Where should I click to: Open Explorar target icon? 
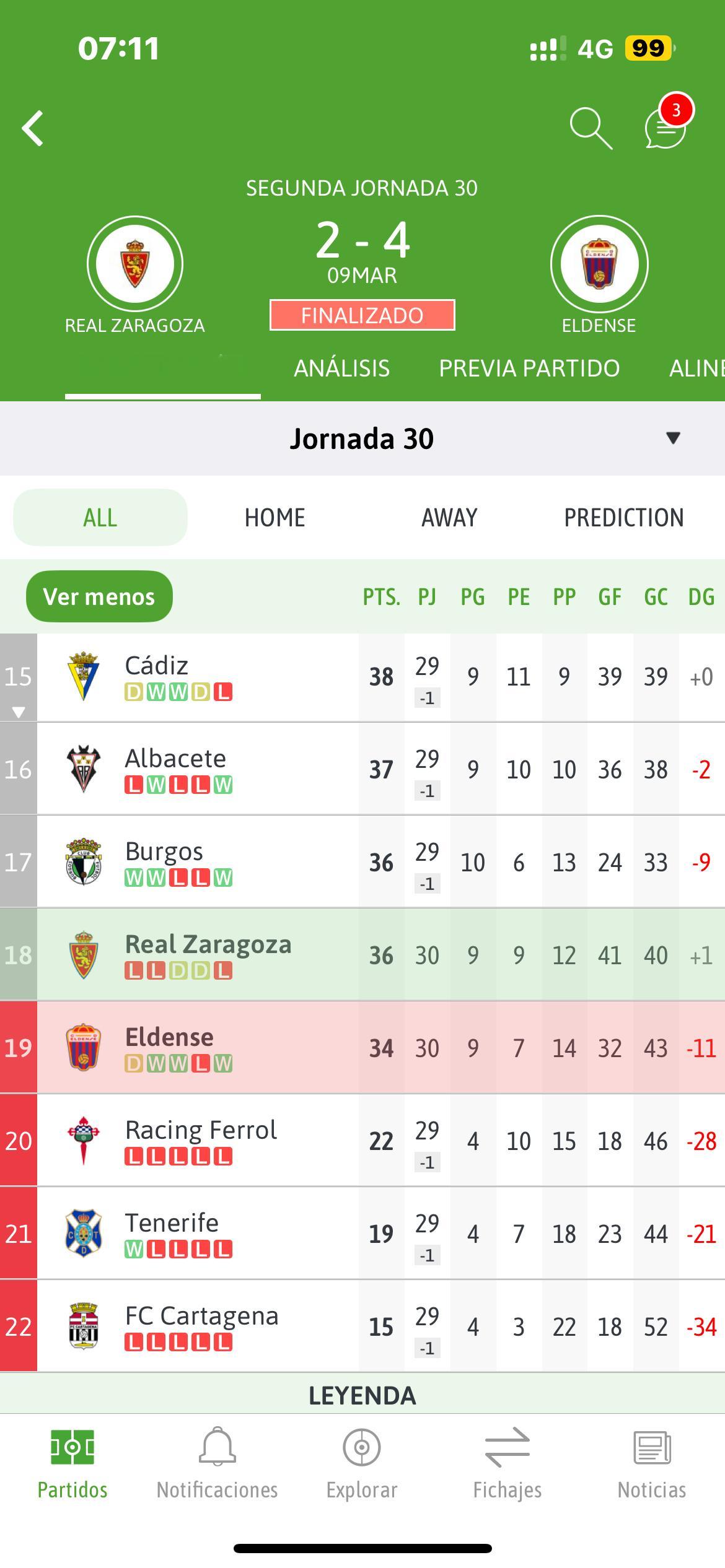tap(362, 1447)
